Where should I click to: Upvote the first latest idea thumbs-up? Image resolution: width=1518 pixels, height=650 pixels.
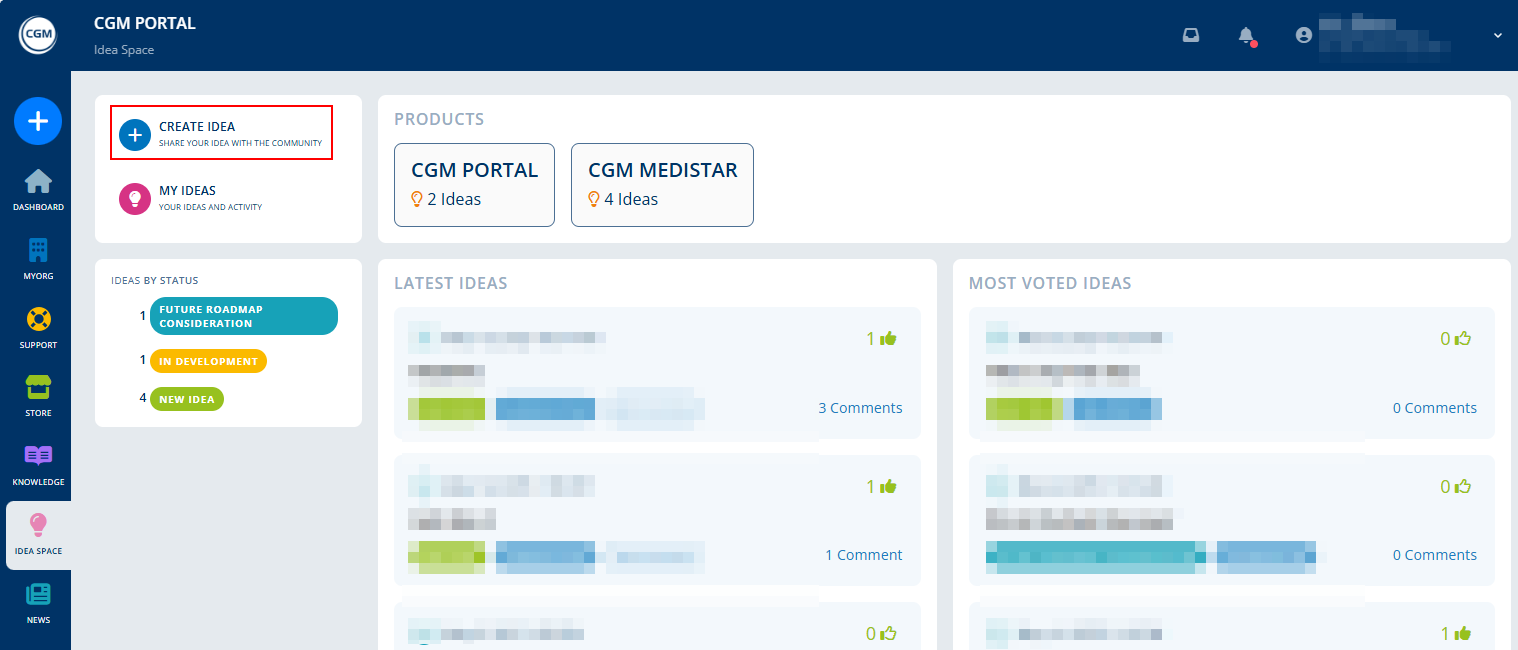click(887, 339)
